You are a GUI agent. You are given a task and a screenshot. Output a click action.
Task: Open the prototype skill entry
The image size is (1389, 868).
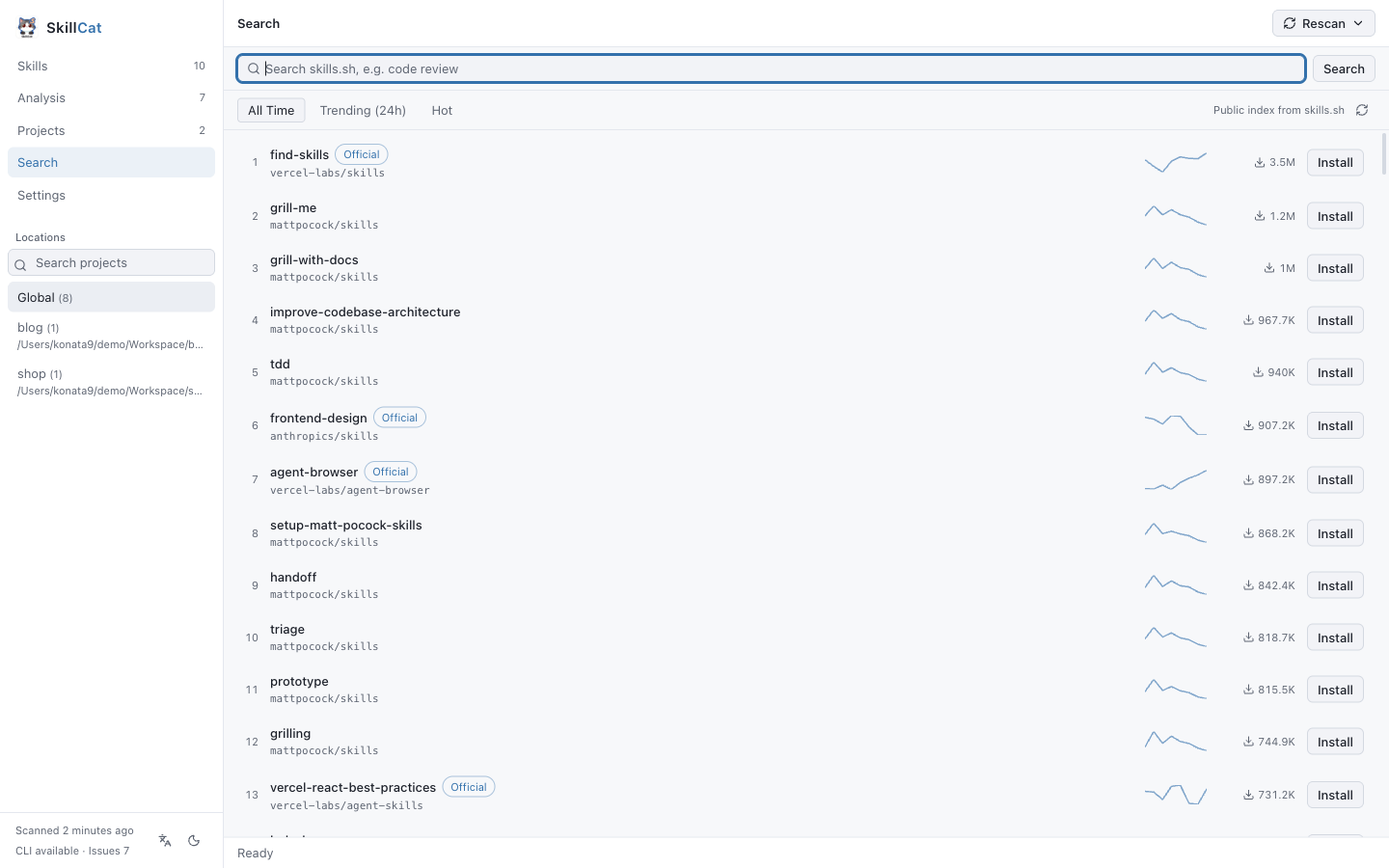299,681
